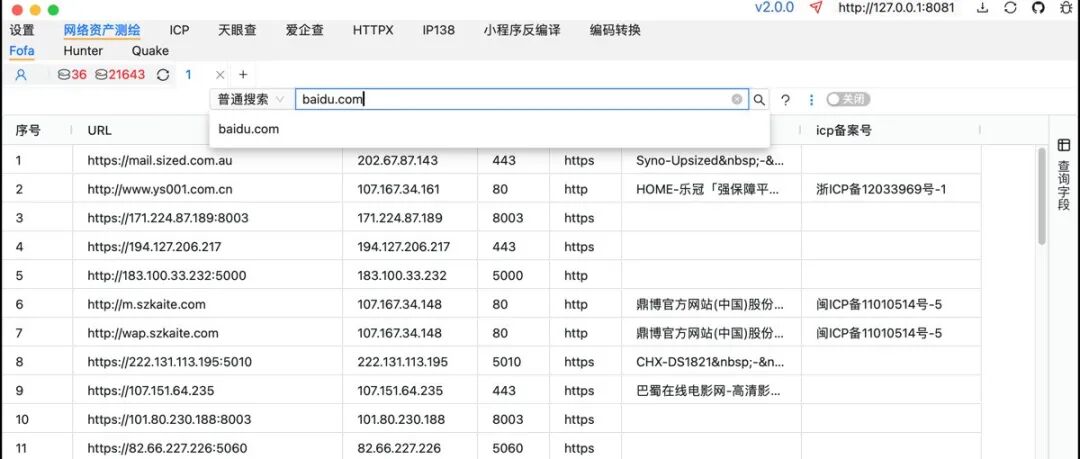
Task: Click the red paper-plane proxy icon
Action: [816, 8]
